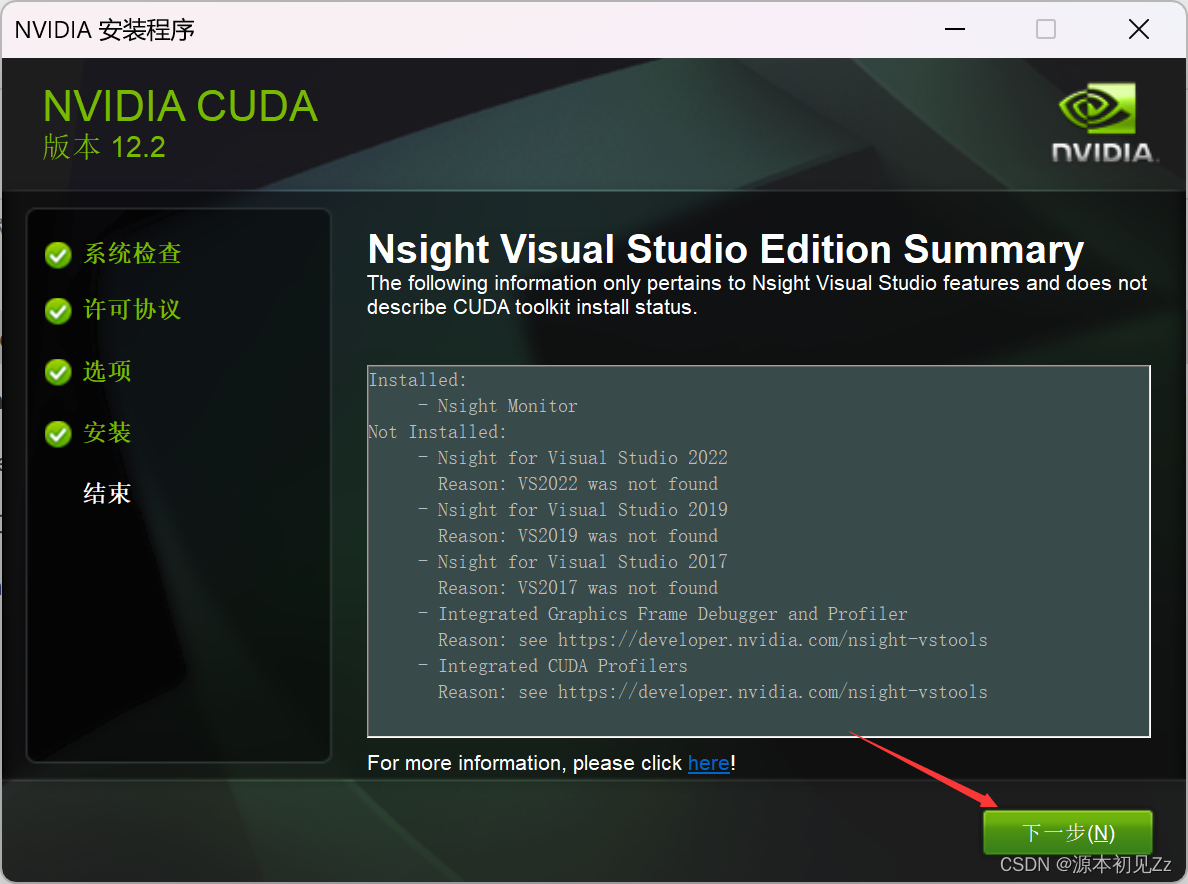The image size is (1188, 884).
Task: Click the green 下一步(N) button
Action: point(1068,832)
